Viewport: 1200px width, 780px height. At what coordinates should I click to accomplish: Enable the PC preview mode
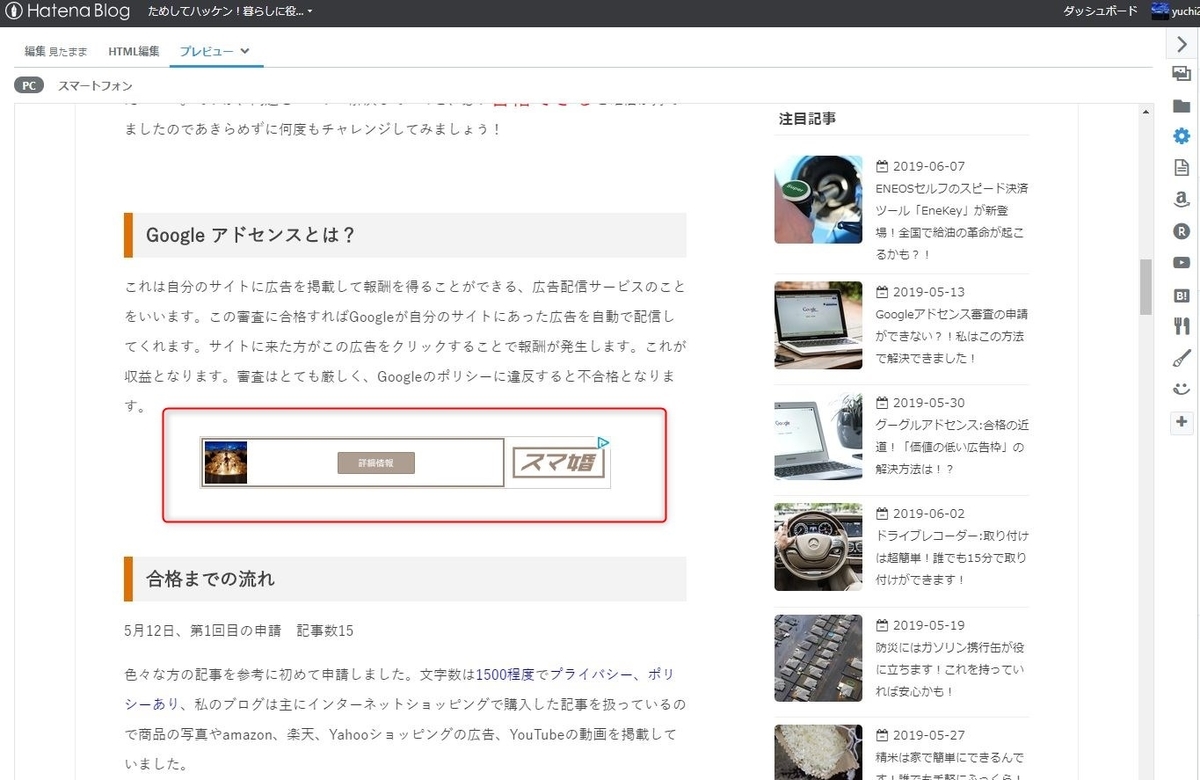tap(28, 85)
